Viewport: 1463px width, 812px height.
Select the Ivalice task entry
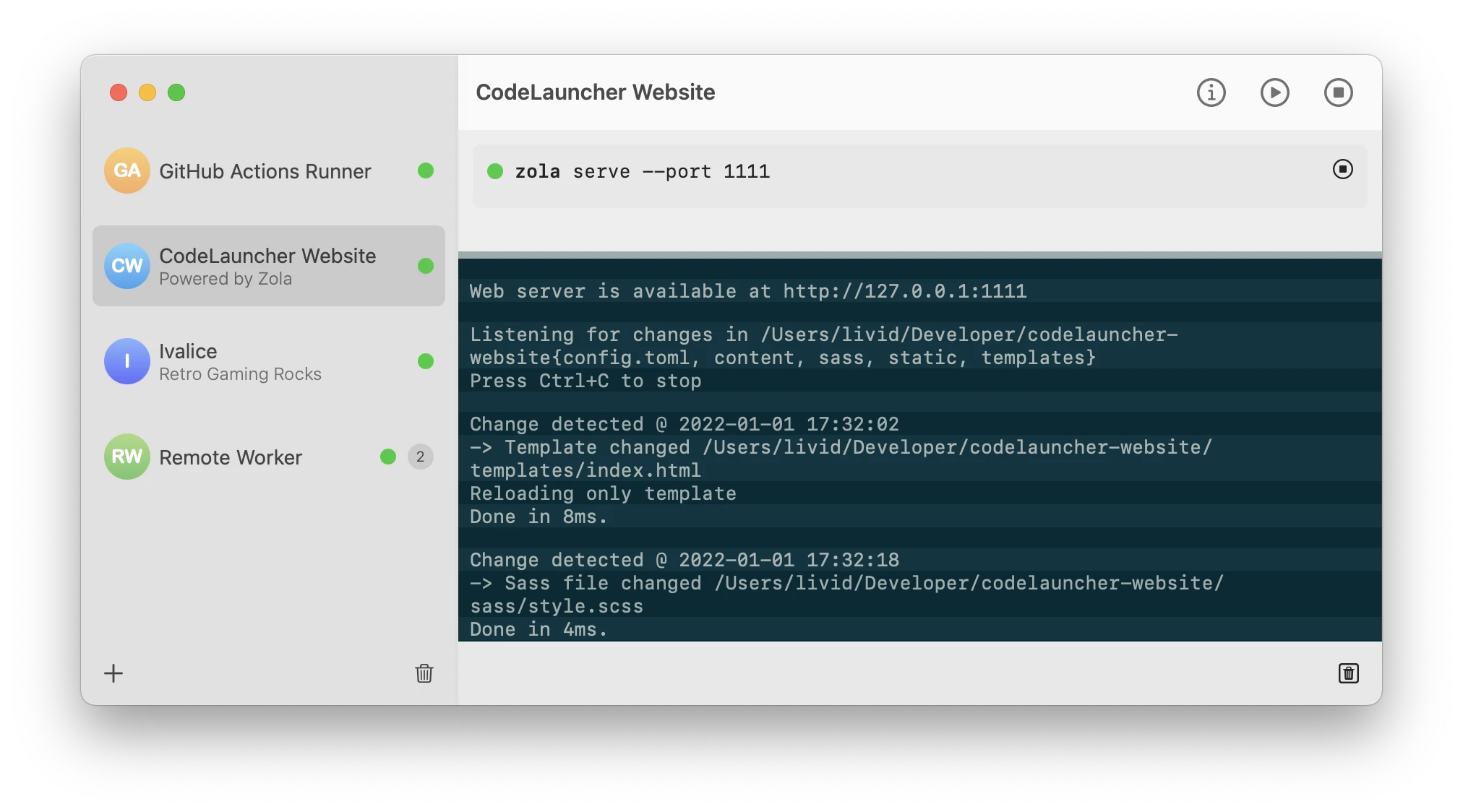[x=239, y=361]
